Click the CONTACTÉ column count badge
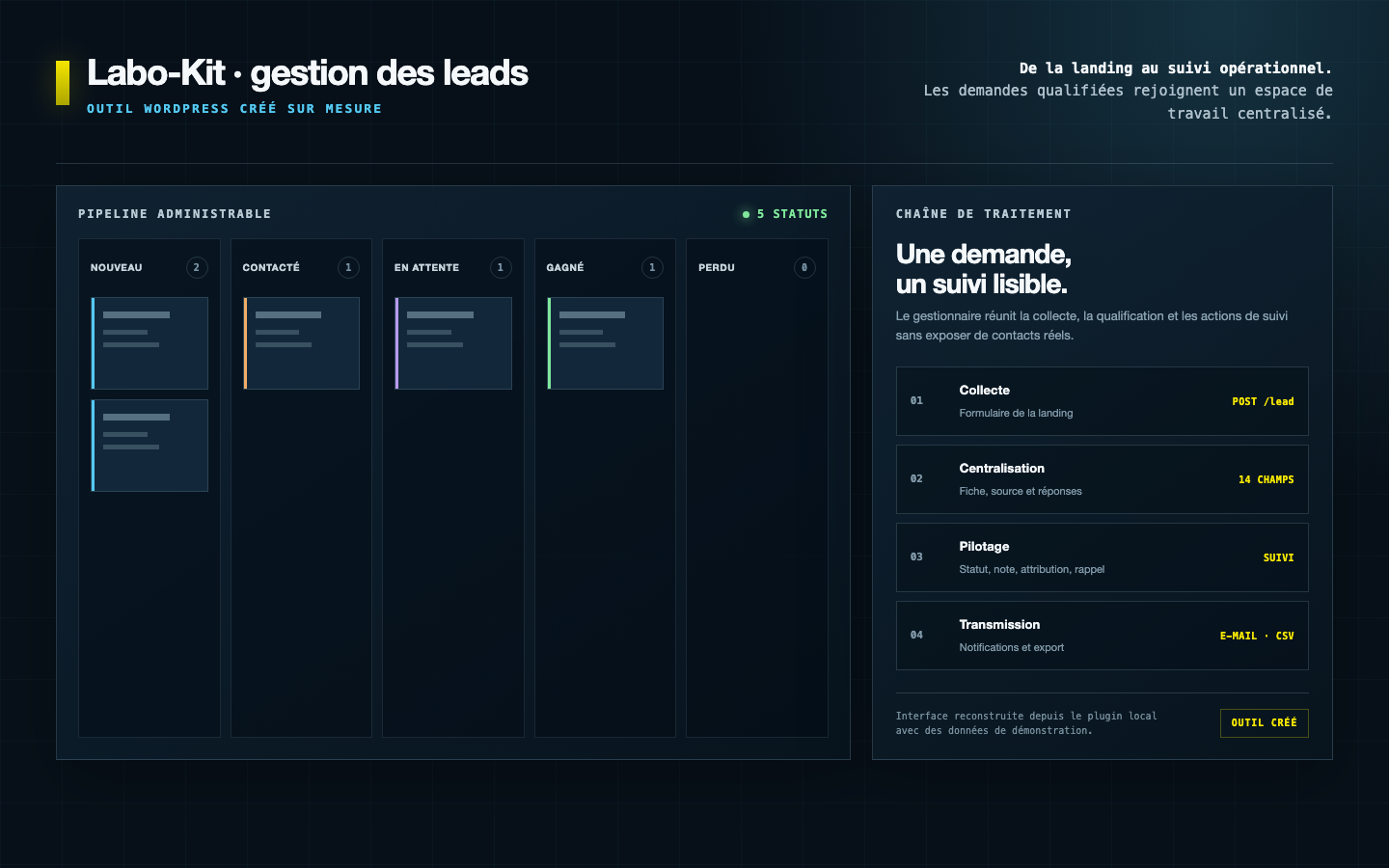The image size is (1389, 868). coord(348,267)
